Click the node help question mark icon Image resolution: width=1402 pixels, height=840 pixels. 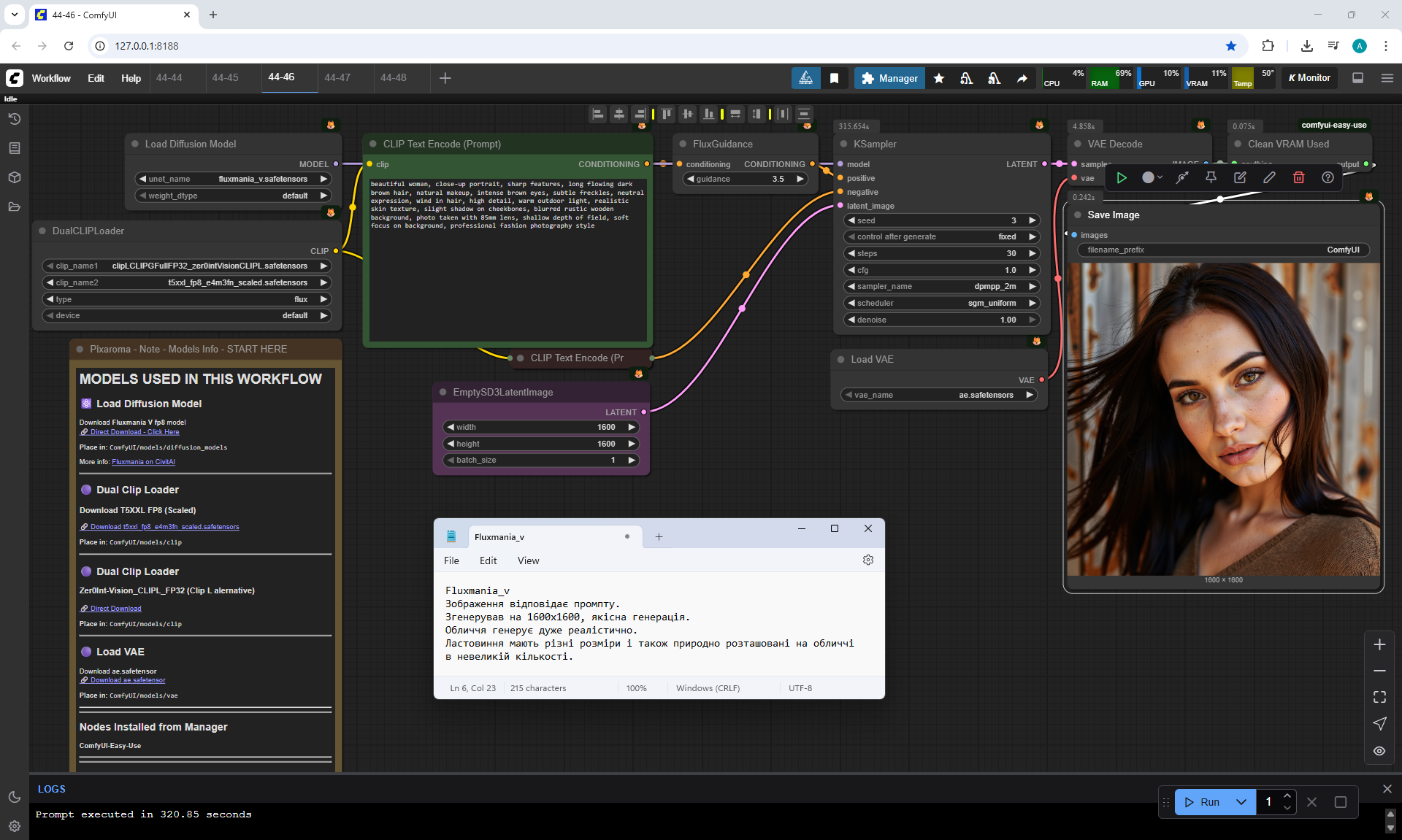[1328, 177]
